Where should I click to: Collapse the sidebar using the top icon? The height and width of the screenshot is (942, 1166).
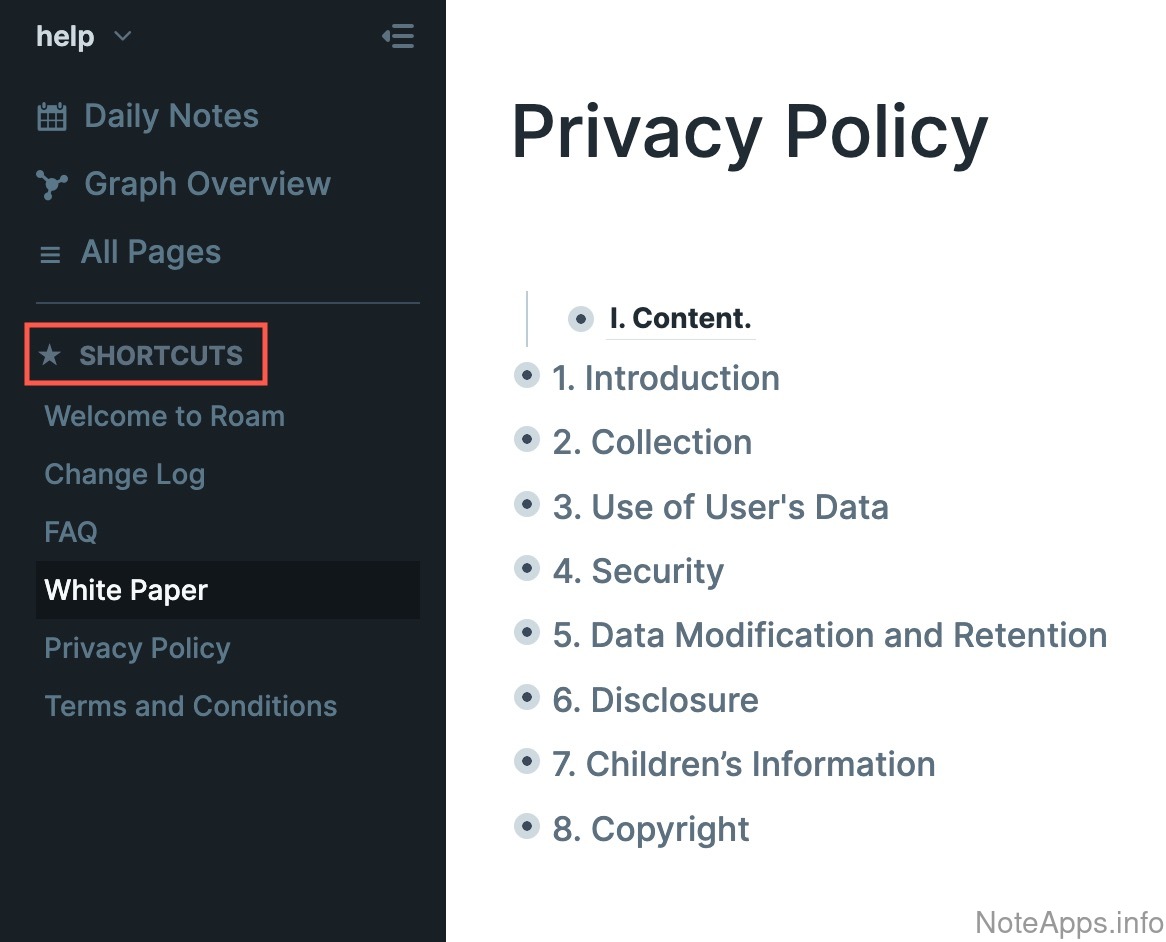pos(398,38)
